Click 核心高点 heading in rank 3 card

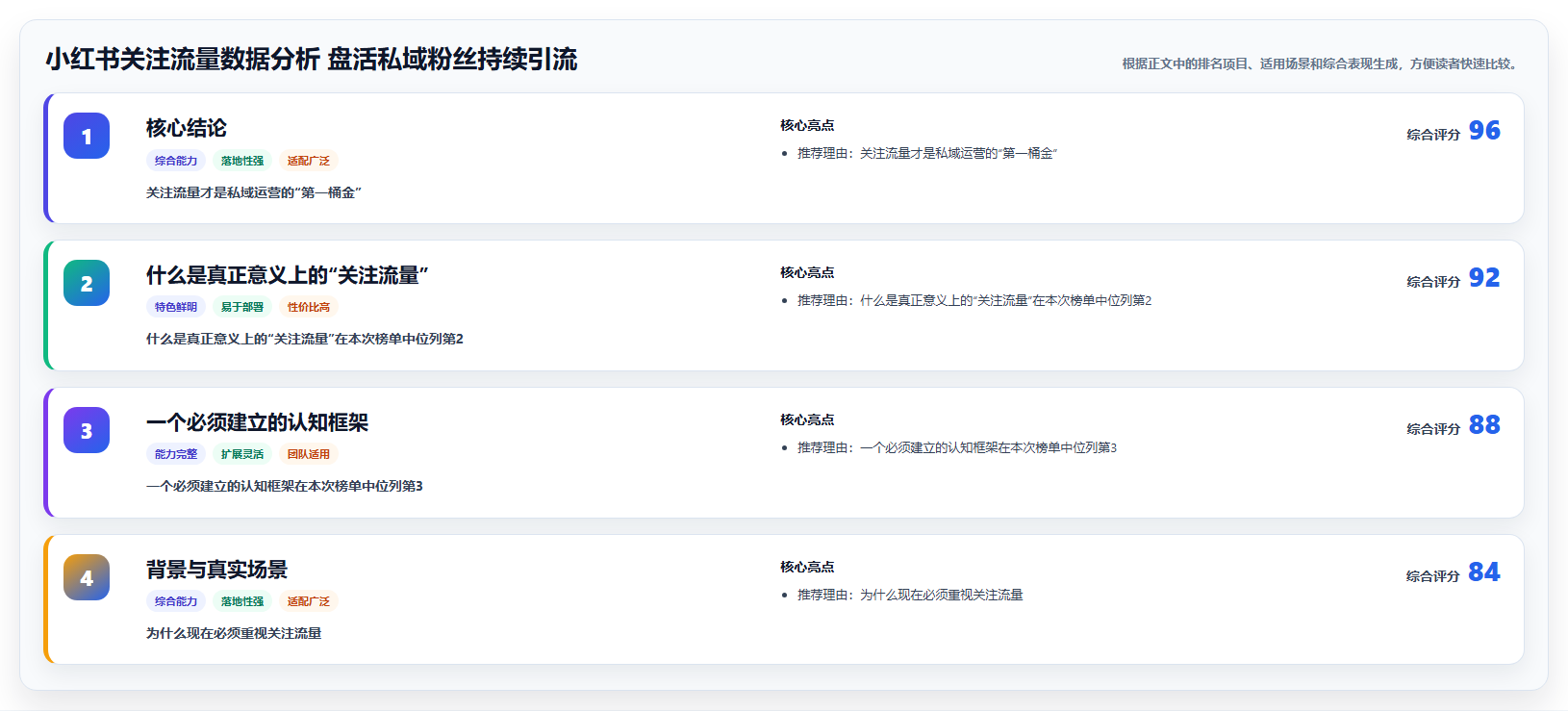807,419
